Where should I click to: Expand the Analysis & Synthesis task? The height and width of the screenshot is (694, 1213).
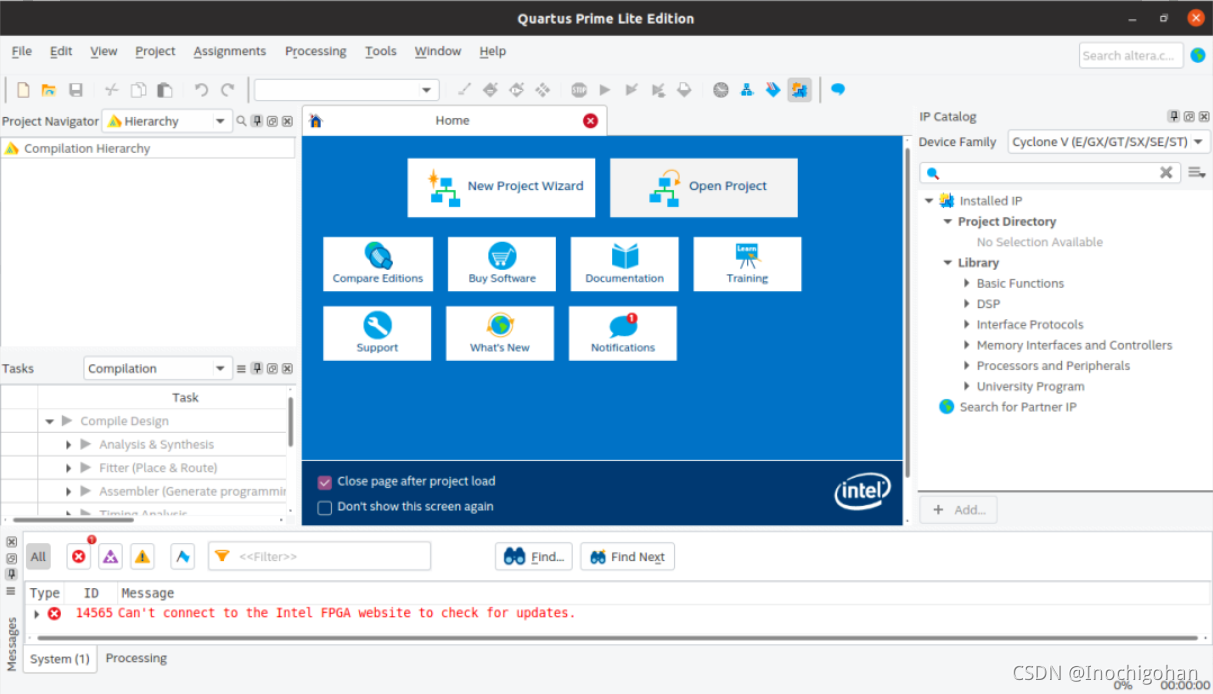click(68, 445)
